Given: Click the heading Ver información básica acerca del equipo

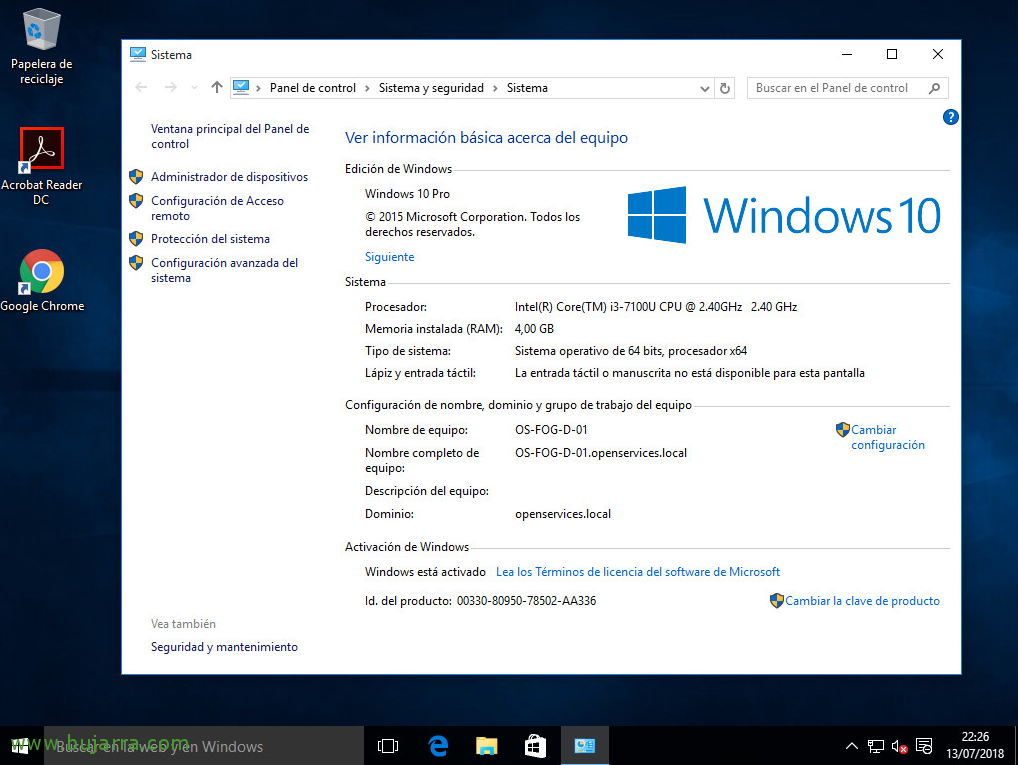Looking at the screenshot, I should coord(486,137).
